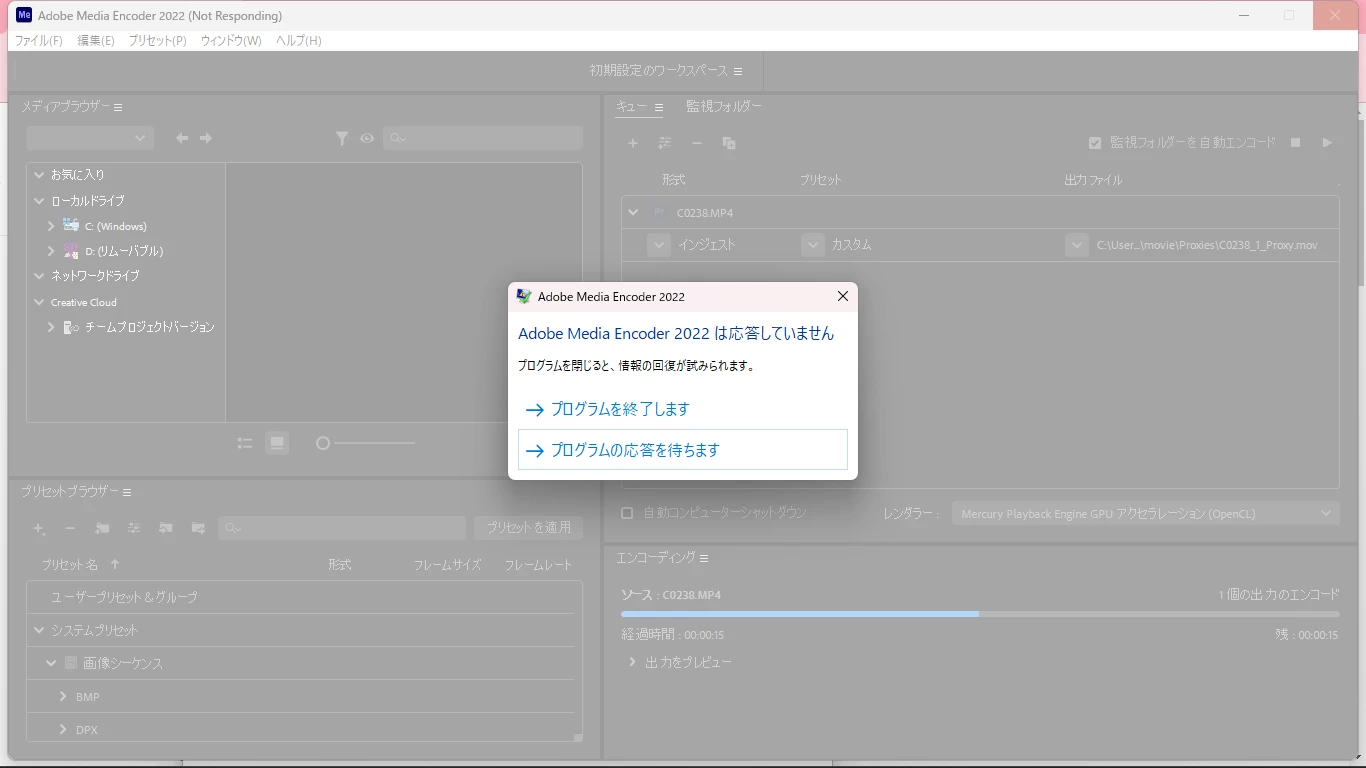Toggle 監視フォルダーを自動エンコード checkbox
Image resolution: width=1366 pixels, height=768 pixels.
[1095, 143]
